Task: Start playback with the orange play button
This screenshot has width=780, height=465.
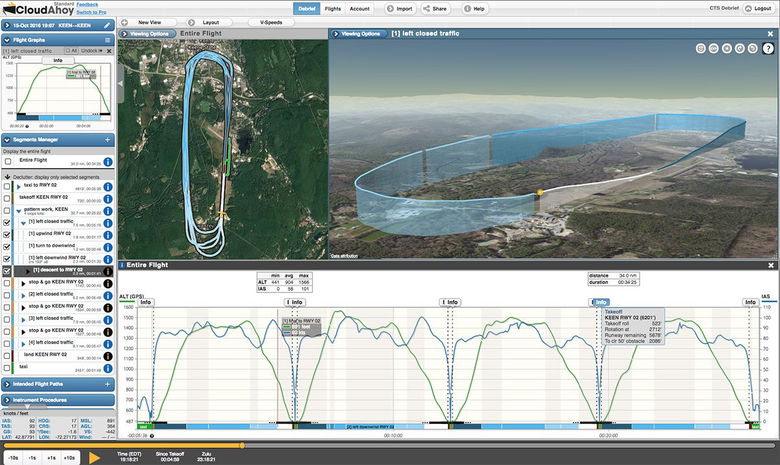Action: [94, 458]
